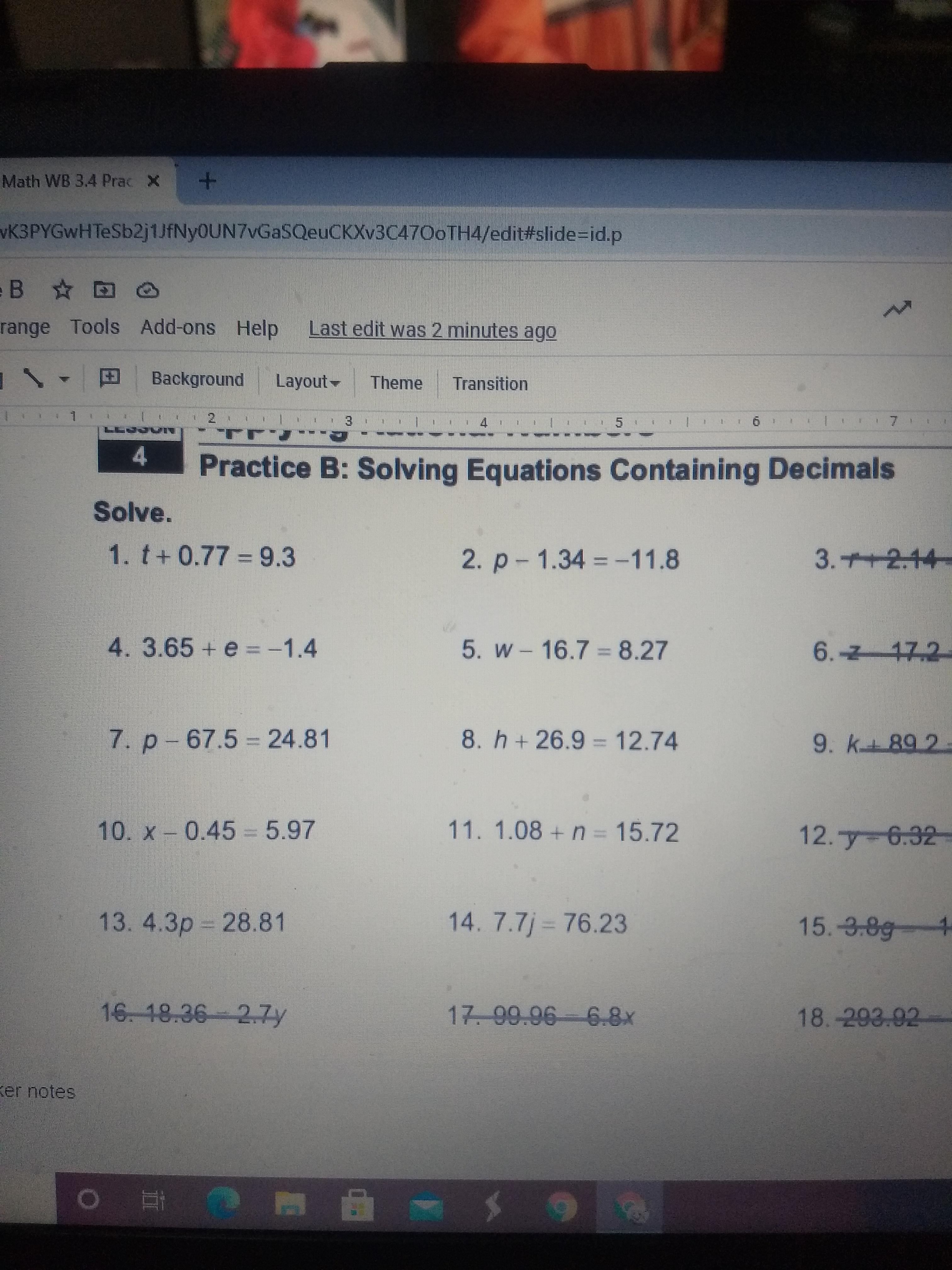This screenshot has width=952, height=1270.
Task: Click the Add comment toolbar icon
Action: 110,378
